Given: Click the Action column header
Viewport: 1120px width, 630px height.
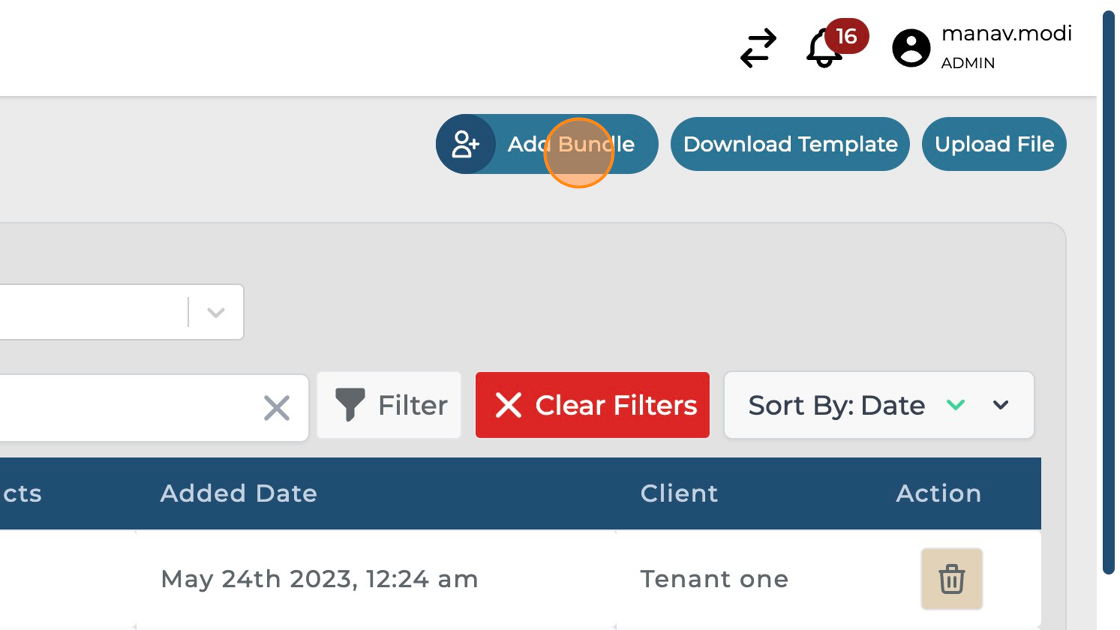Looking at the screenshot, I should pos(938,493).
